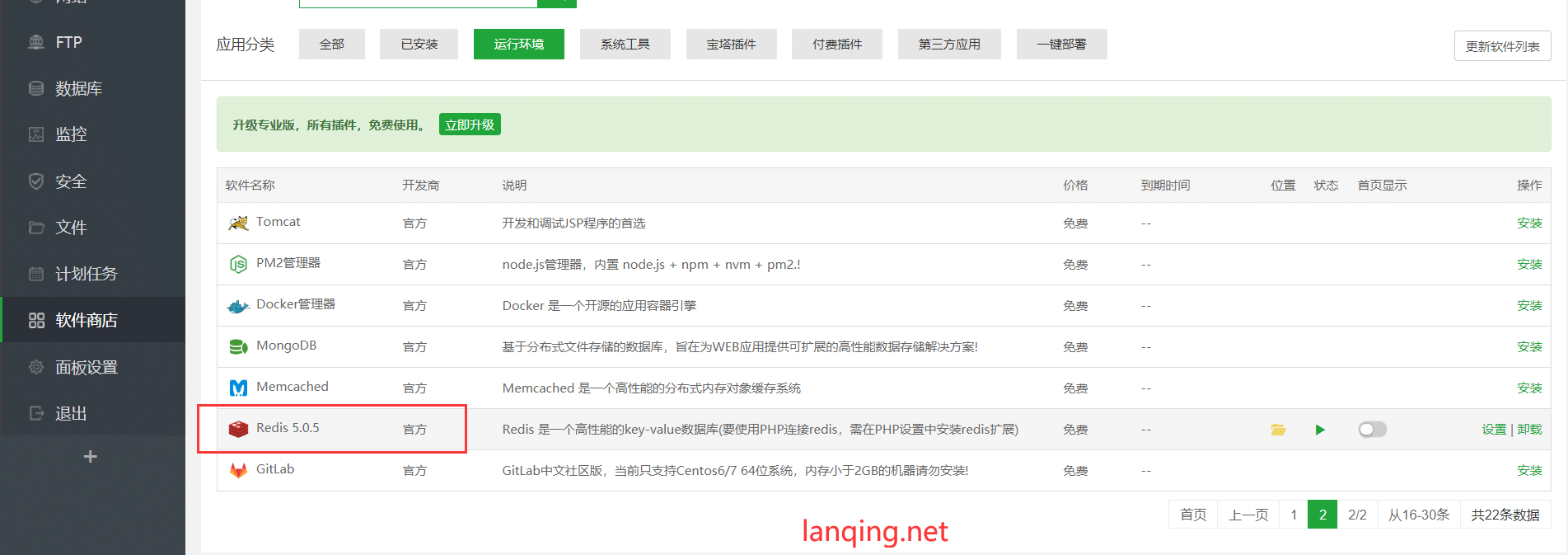Select the 第三方应用 category tab
This screenshot has width=1568, height=555.
[x=949, y=44]
